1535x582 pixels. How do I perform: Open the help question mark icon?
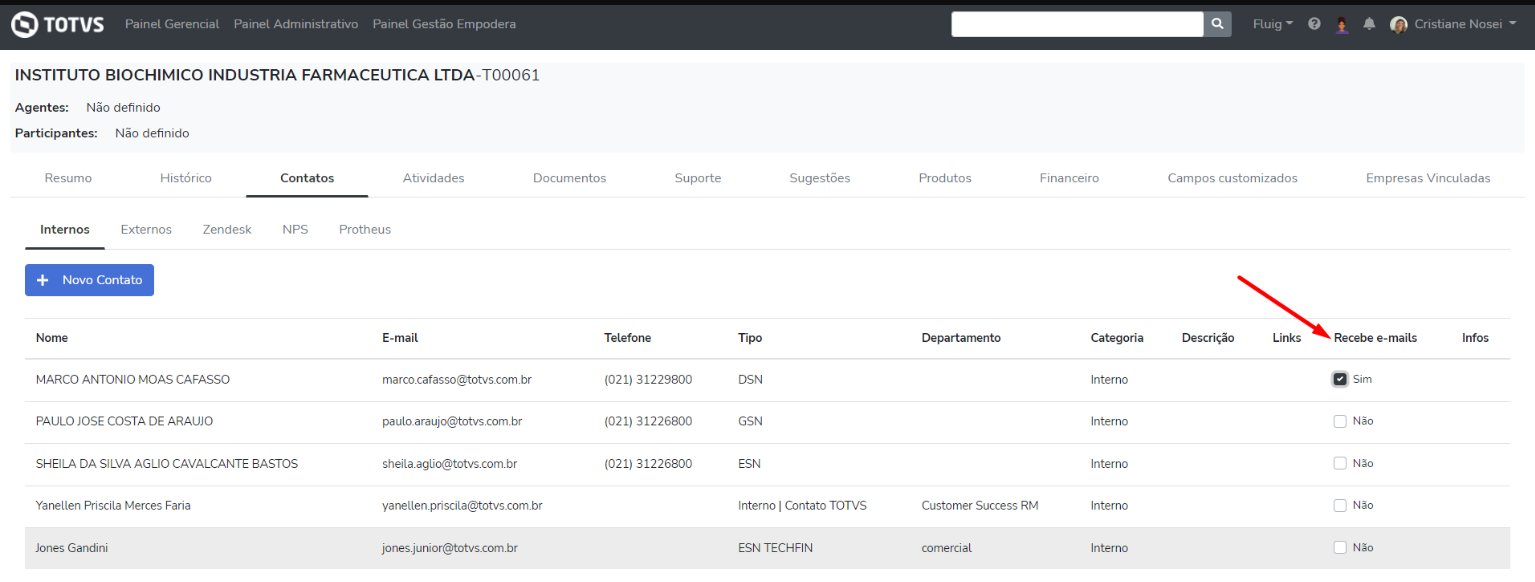point(1314,24)
